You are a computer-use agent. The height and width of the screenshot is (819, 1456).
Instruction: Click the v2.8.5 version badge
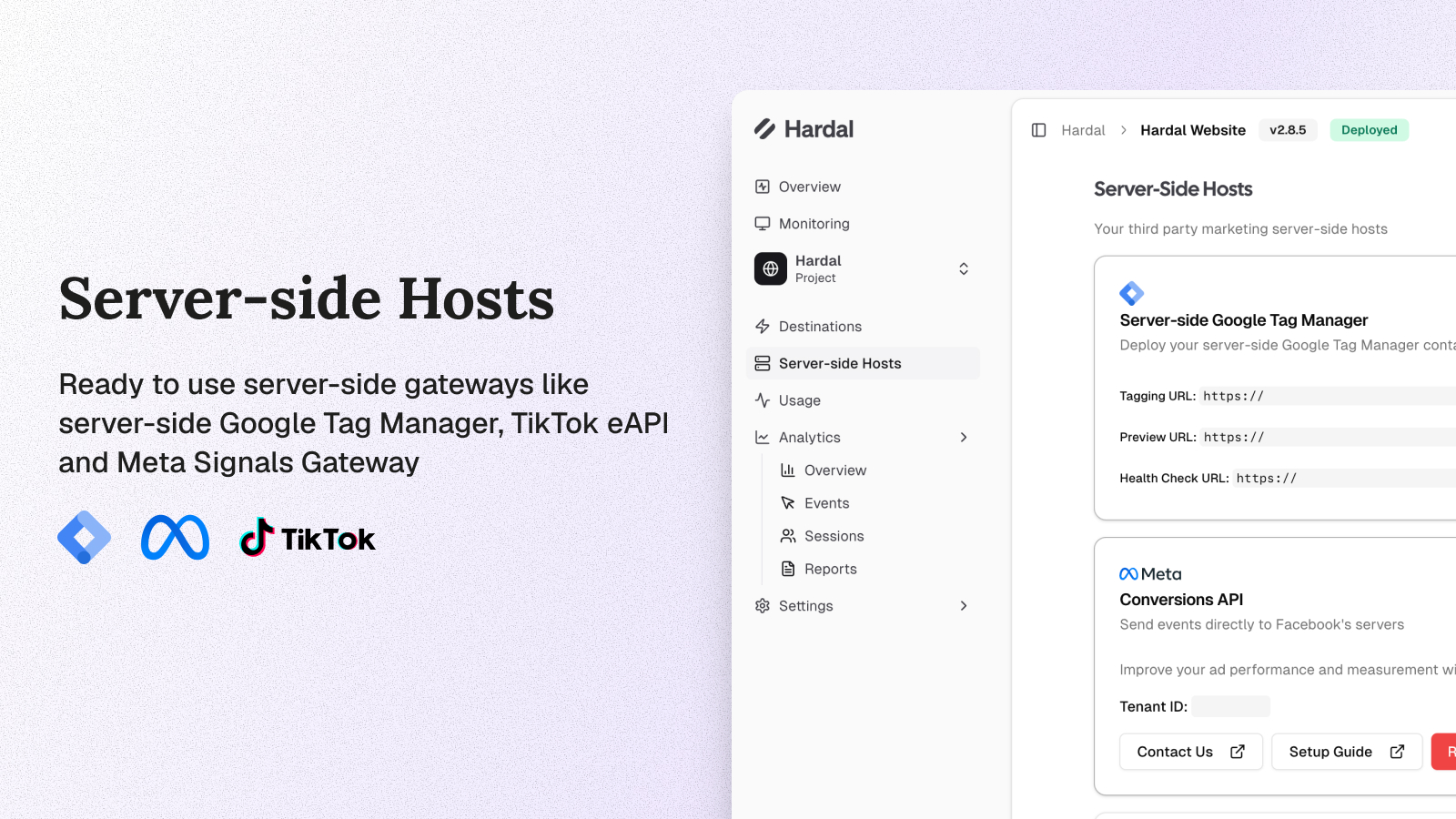point(1288,130)
